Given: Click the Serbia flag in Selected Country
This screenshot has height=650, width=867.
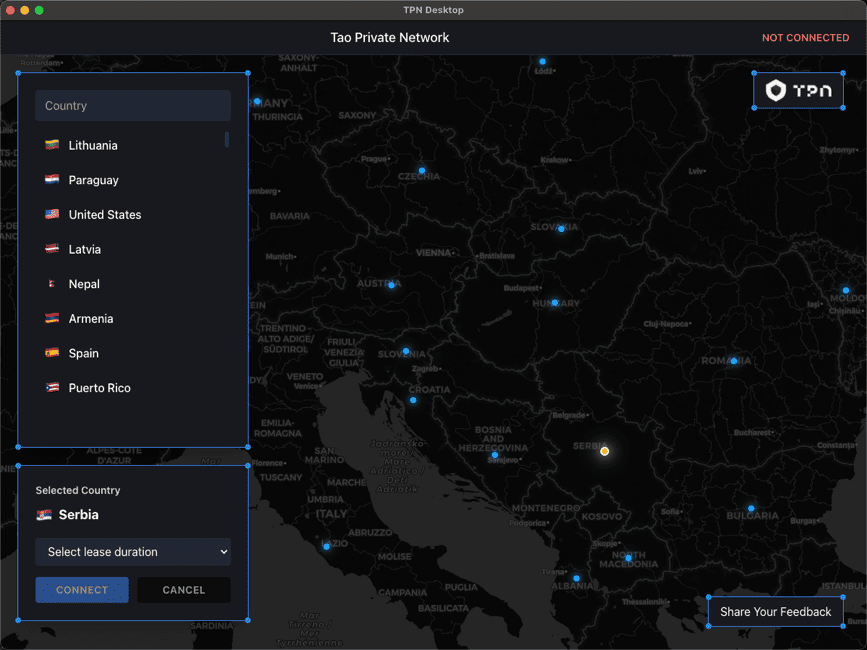Looking at the screenshot, I should [x=44, y=515].
